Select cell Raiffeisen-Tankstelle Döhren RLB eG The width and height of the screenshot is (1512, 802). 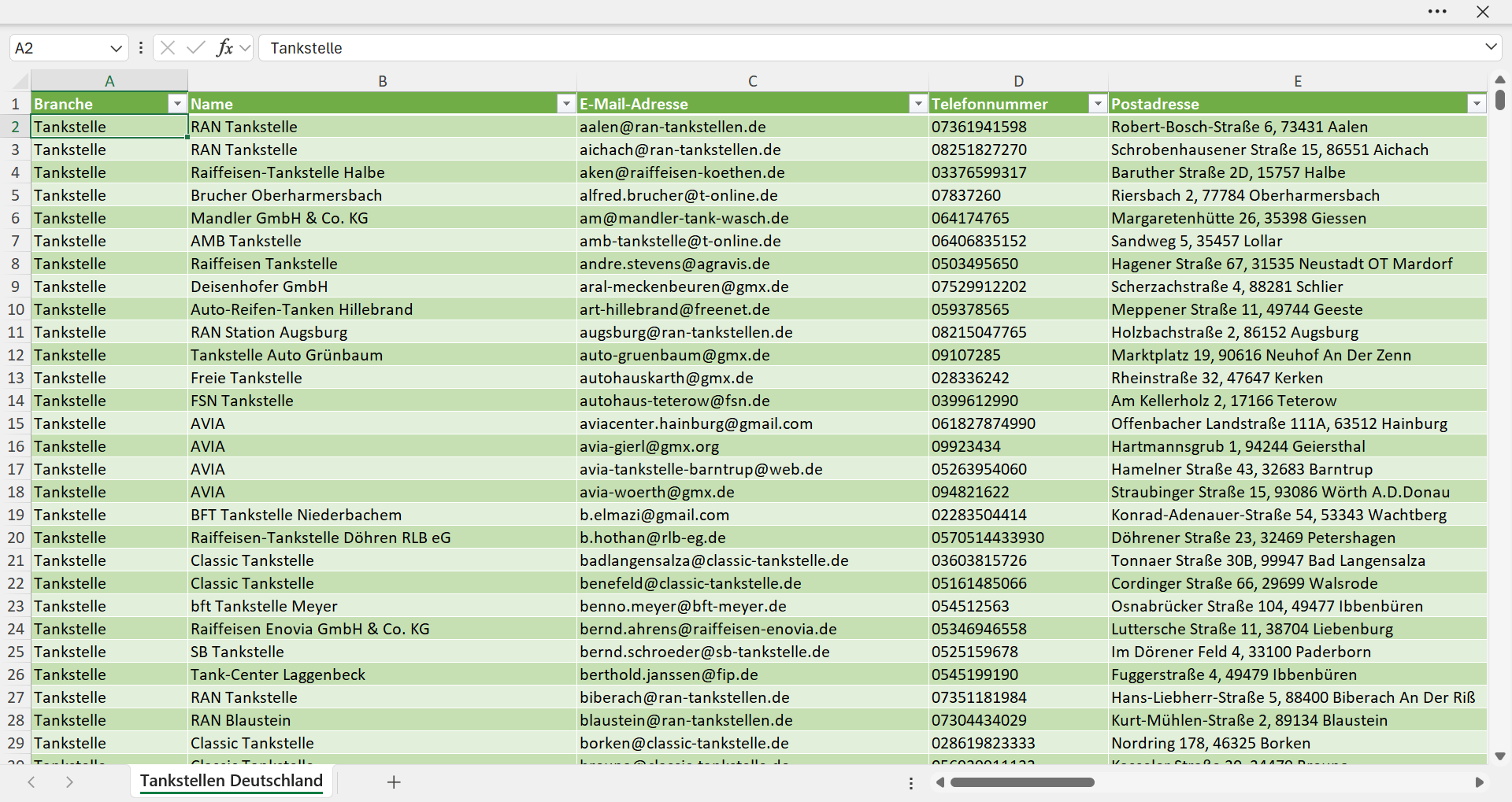pyautogui.click(x=383, y=538)
